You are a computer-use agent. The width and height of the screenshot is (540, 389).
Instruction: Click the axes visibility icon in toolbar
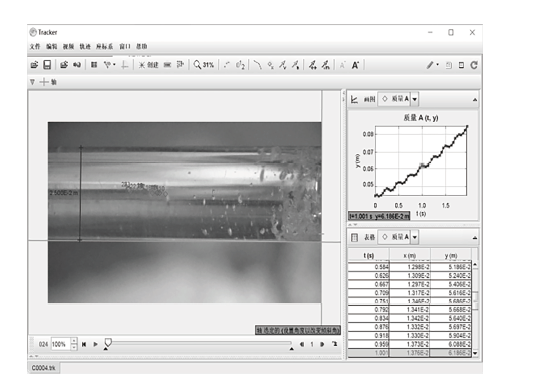coord(125,65)
